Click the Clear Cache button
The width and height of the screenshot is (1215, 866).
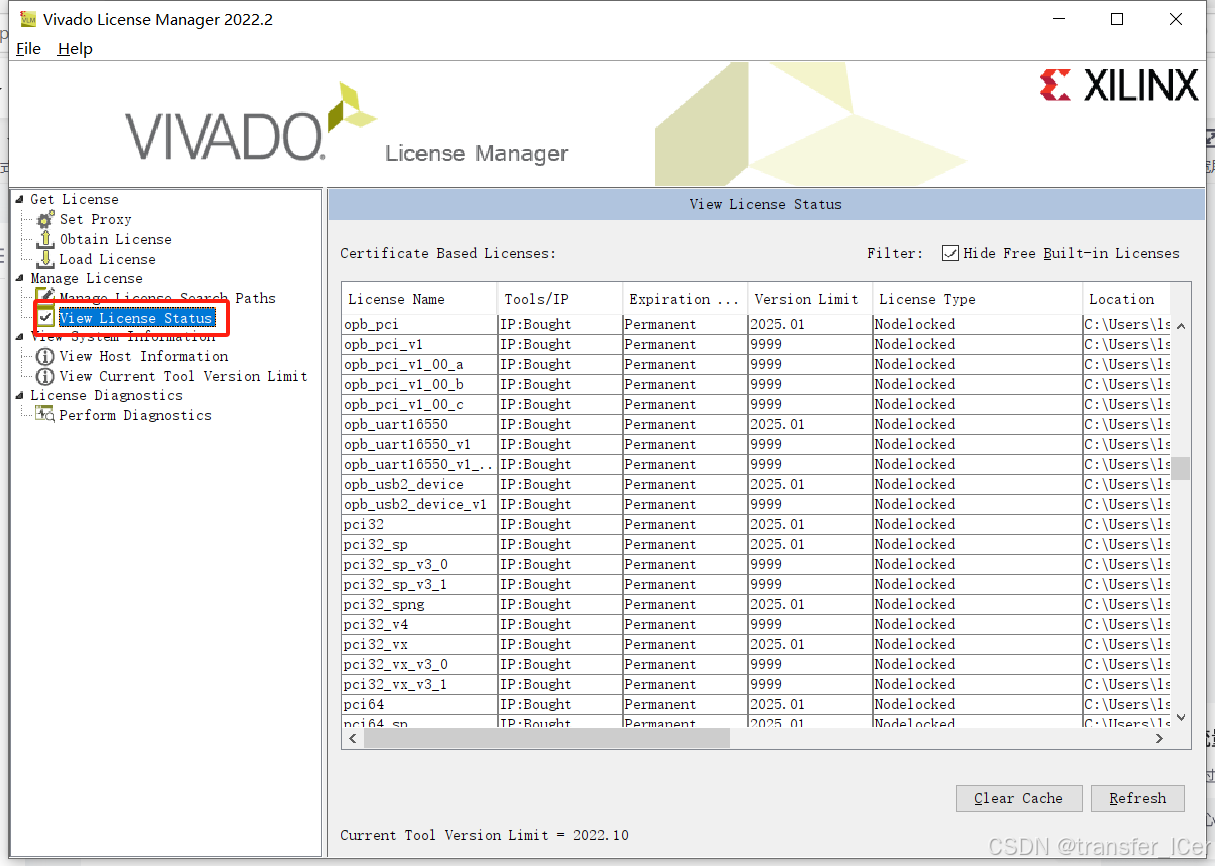(1018, 798)
